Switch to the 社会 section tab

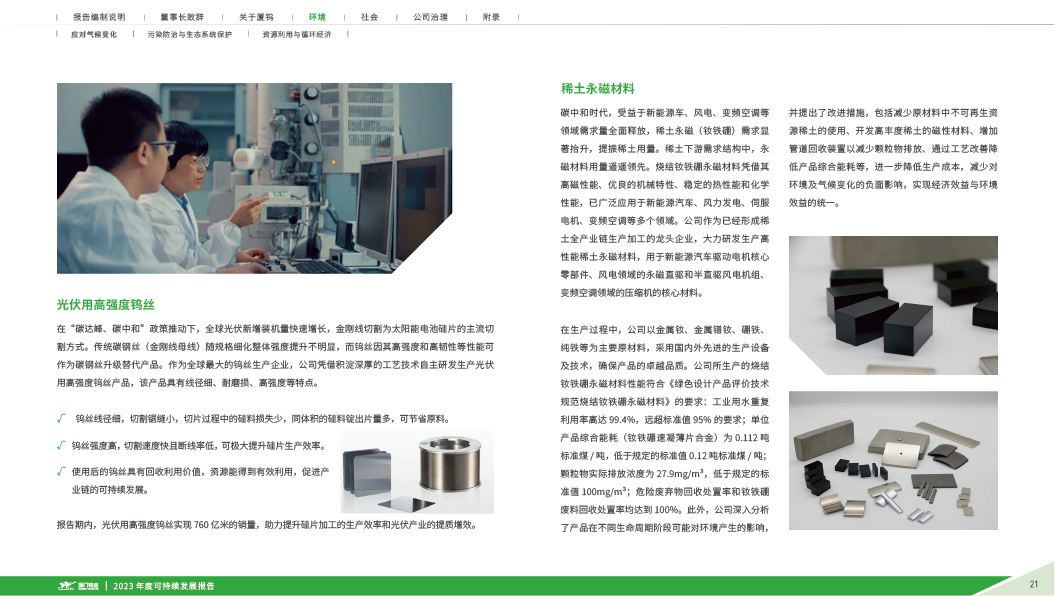[370, 18]
